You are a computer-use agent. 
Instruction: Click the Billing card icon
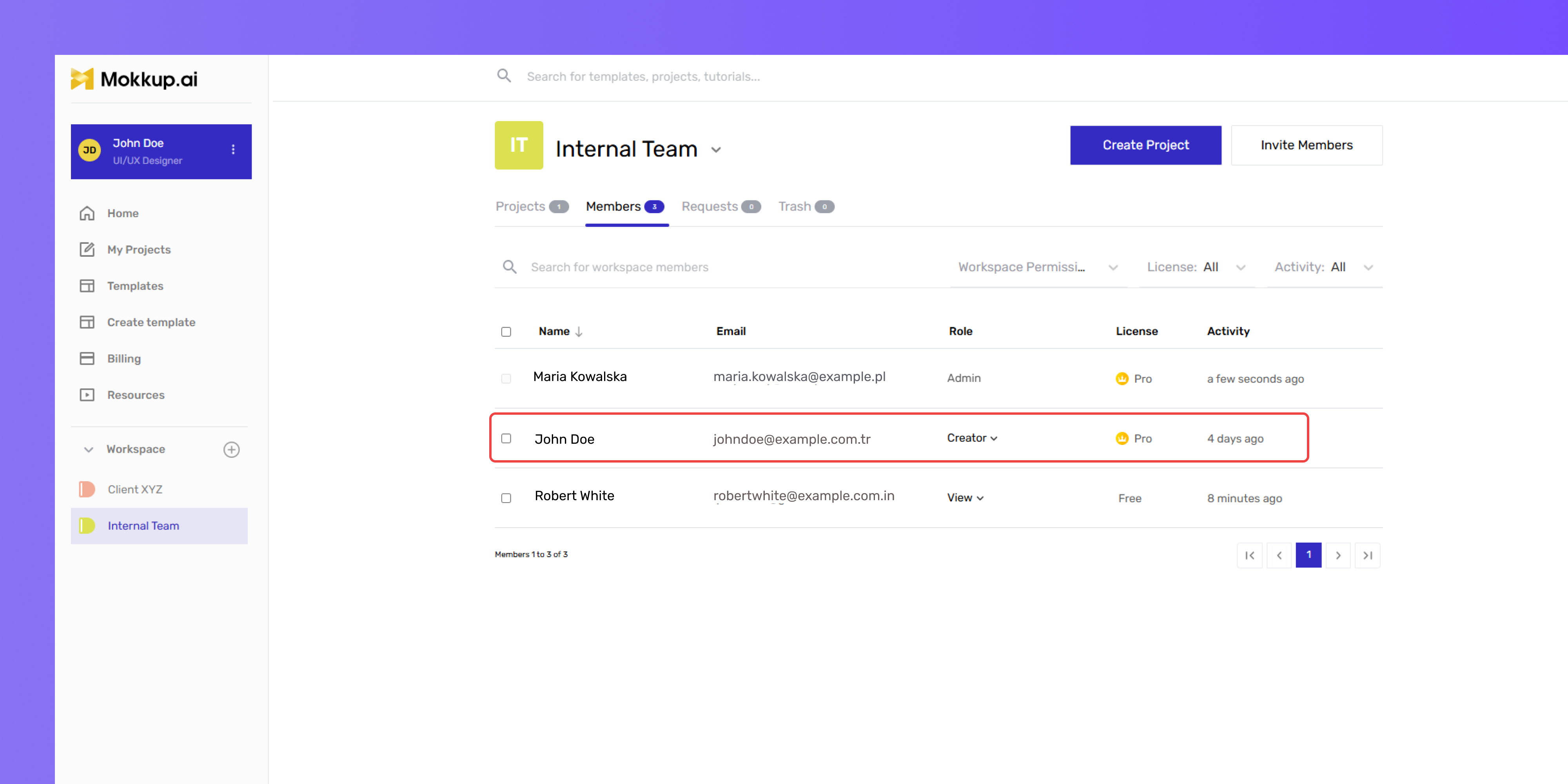tap(87, 359)
